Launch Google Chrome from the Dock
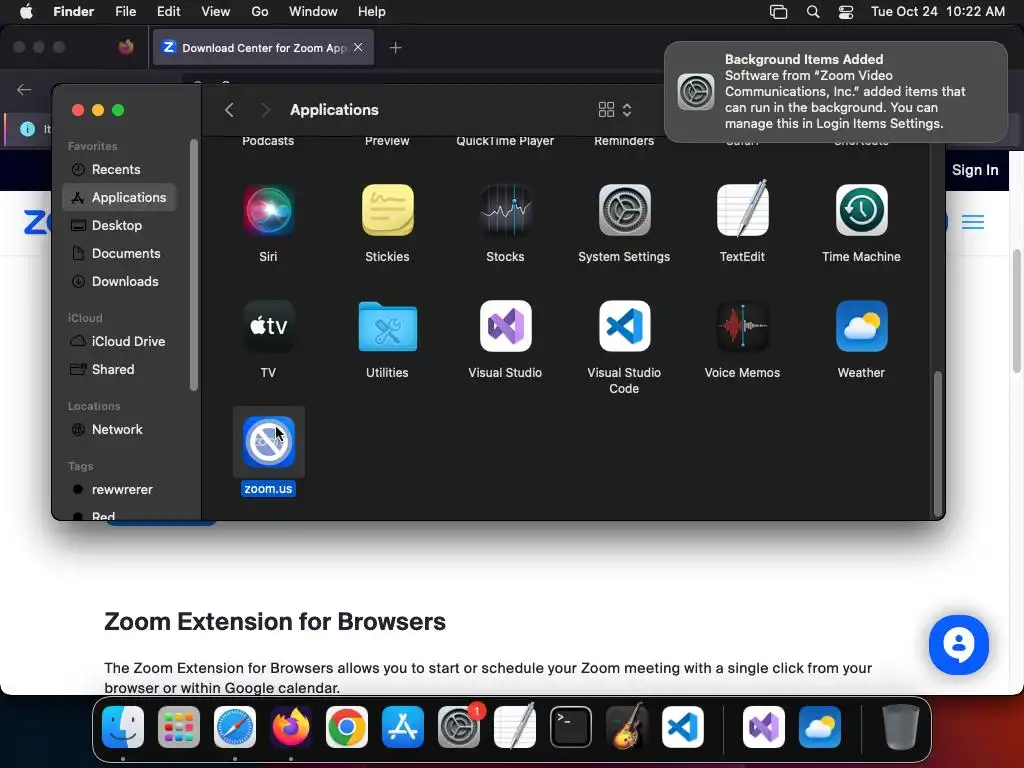Image resolution: width=1024 pixels, height=768 pixels. click(347, 727)
